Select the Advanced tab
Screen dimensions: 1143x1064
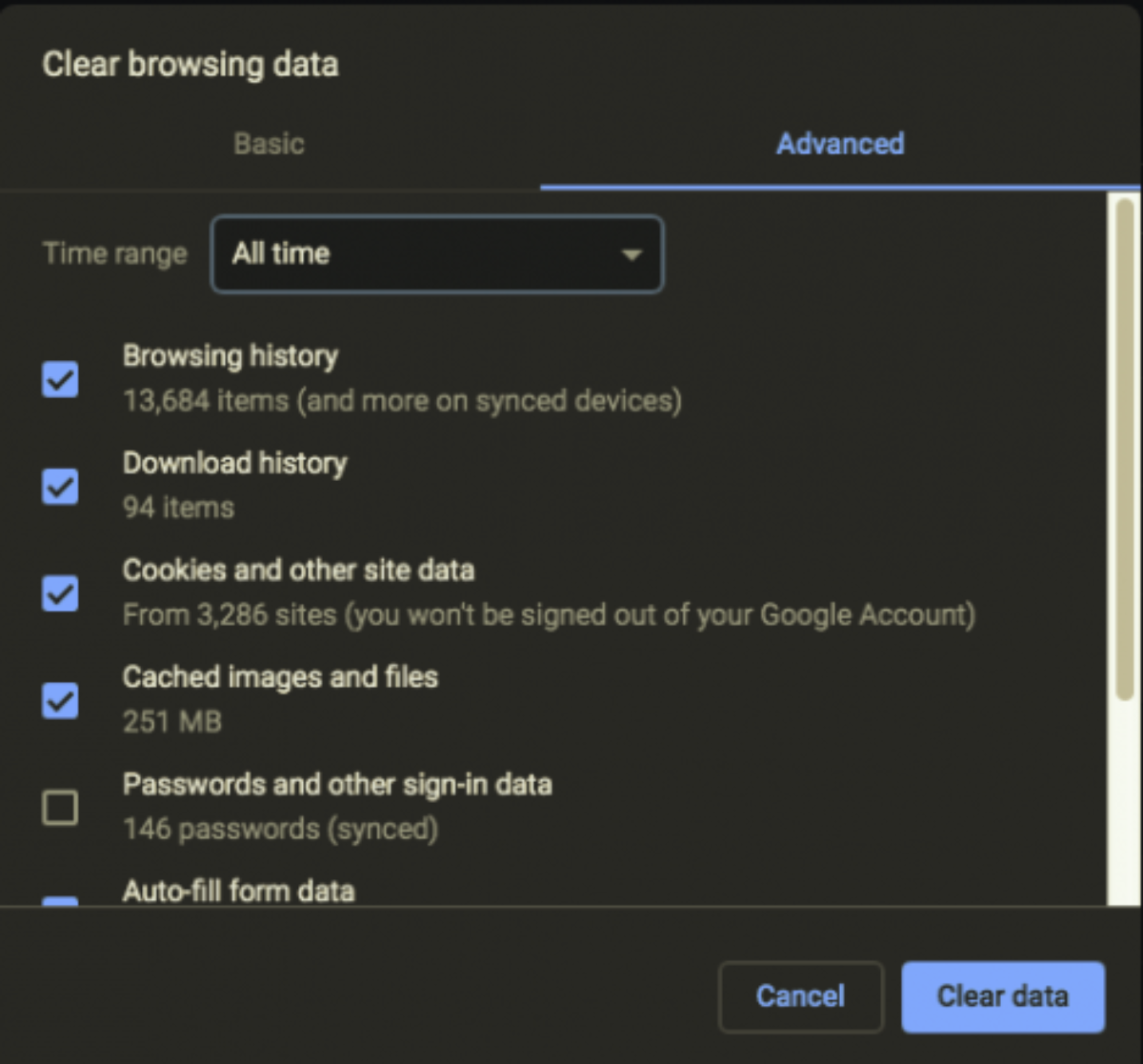[840, 144]
